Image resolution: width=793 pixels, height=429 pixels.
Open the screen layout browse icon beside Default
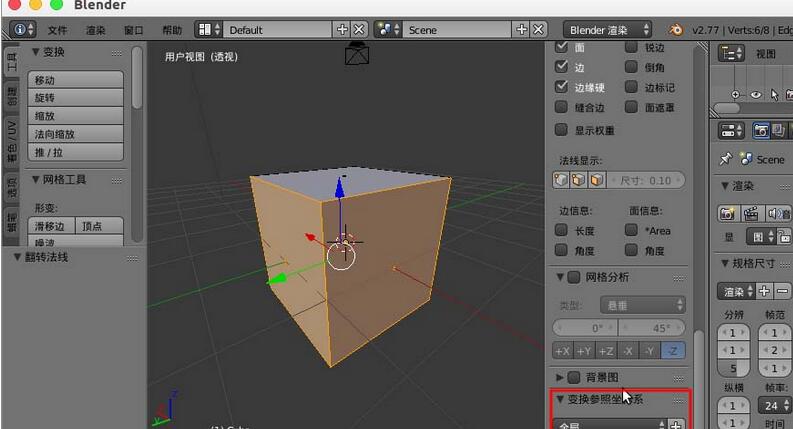(208, 29)
